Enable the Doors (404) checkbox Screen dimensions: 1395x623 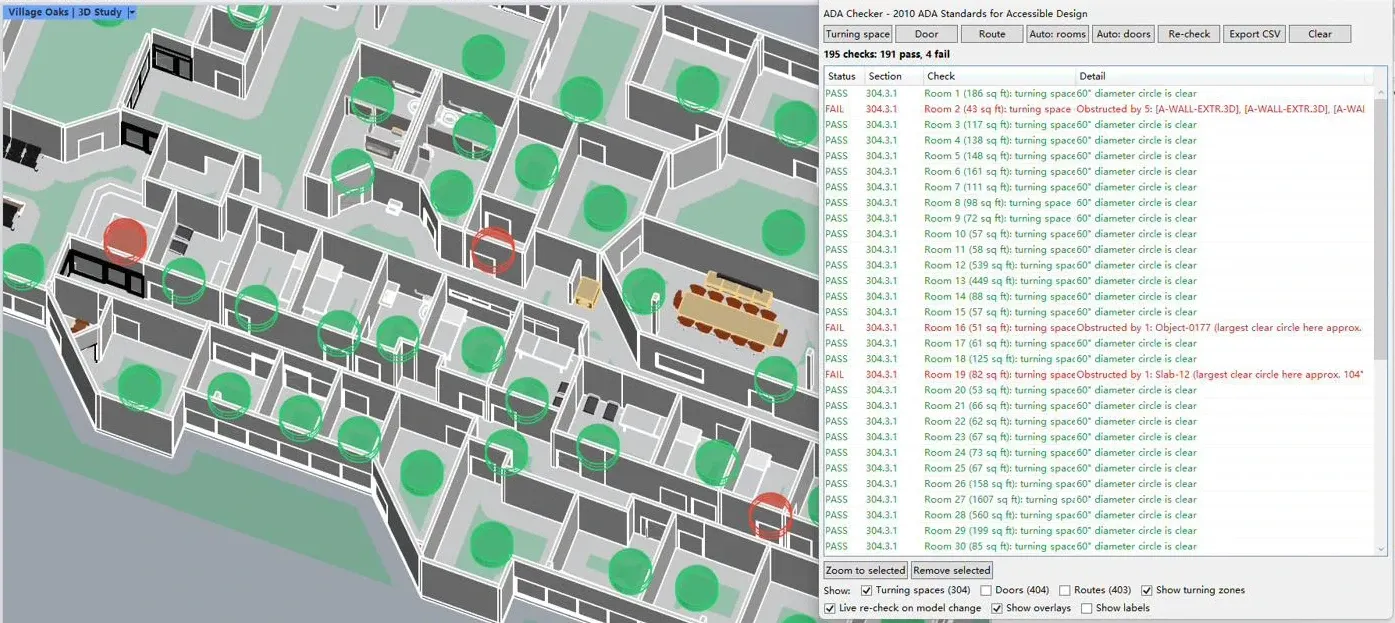click(985, 590)
